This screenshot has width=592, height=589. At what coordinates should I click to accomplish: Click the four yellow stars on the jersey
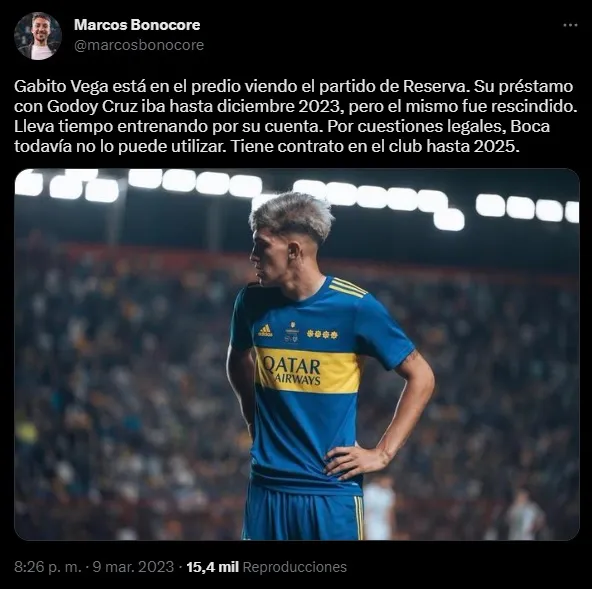tap(322, 334)
